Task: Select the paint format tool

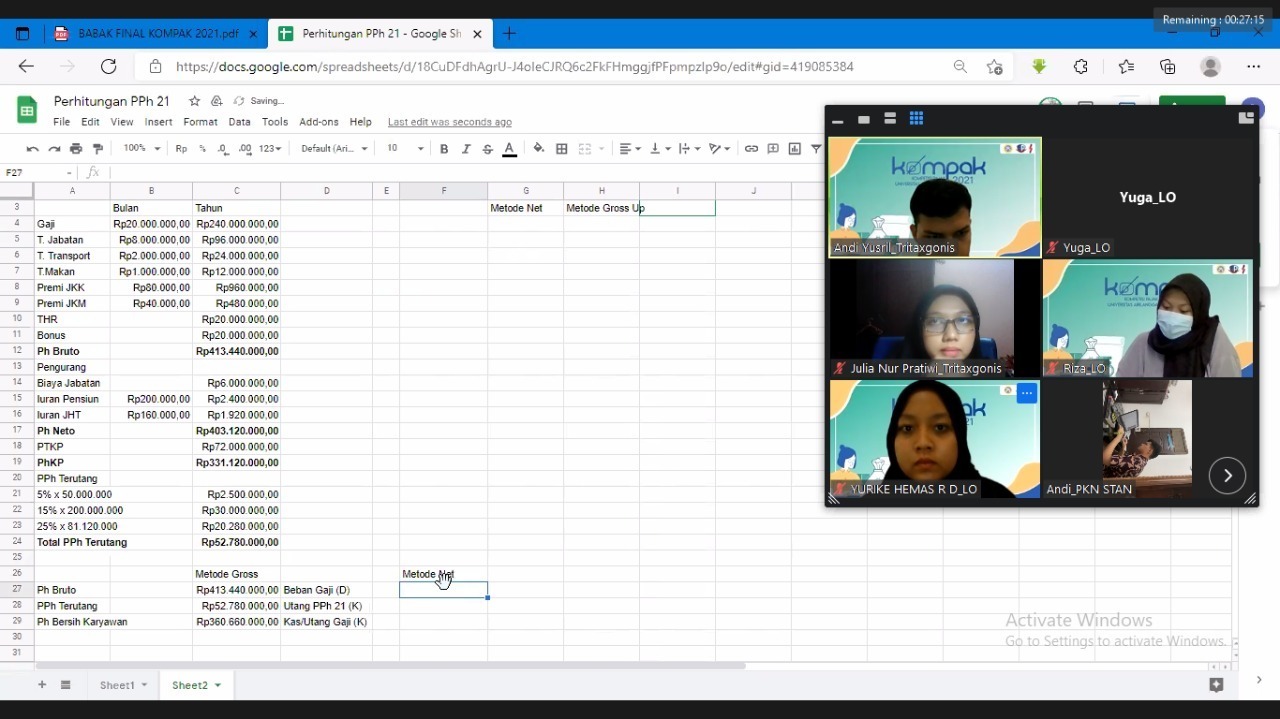Action: [x=98, y=149]
